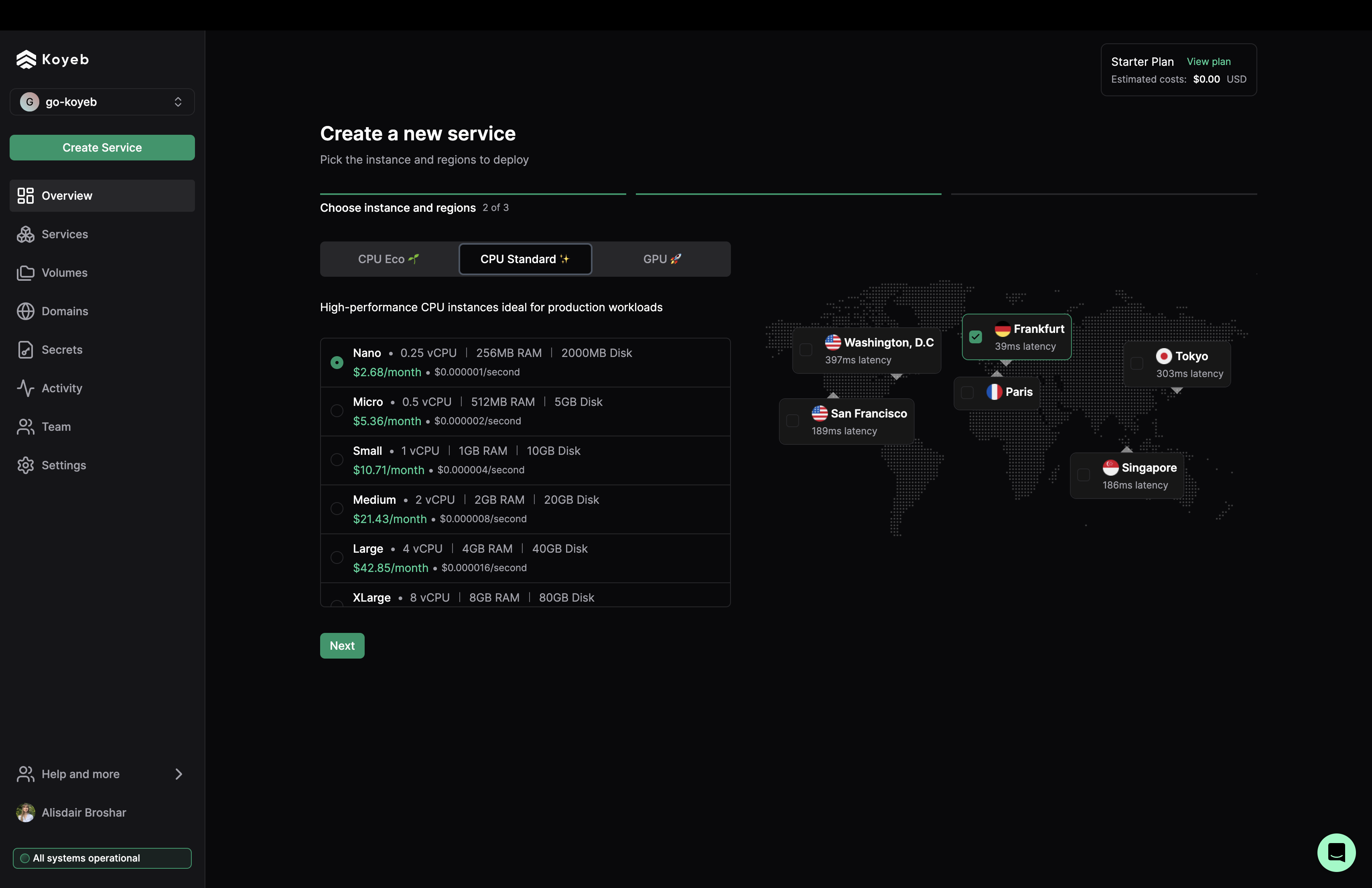The height and width of the screenshot is (888, 1372).
Task: Expand the Help and more chevron
Action: click(178, 774)
